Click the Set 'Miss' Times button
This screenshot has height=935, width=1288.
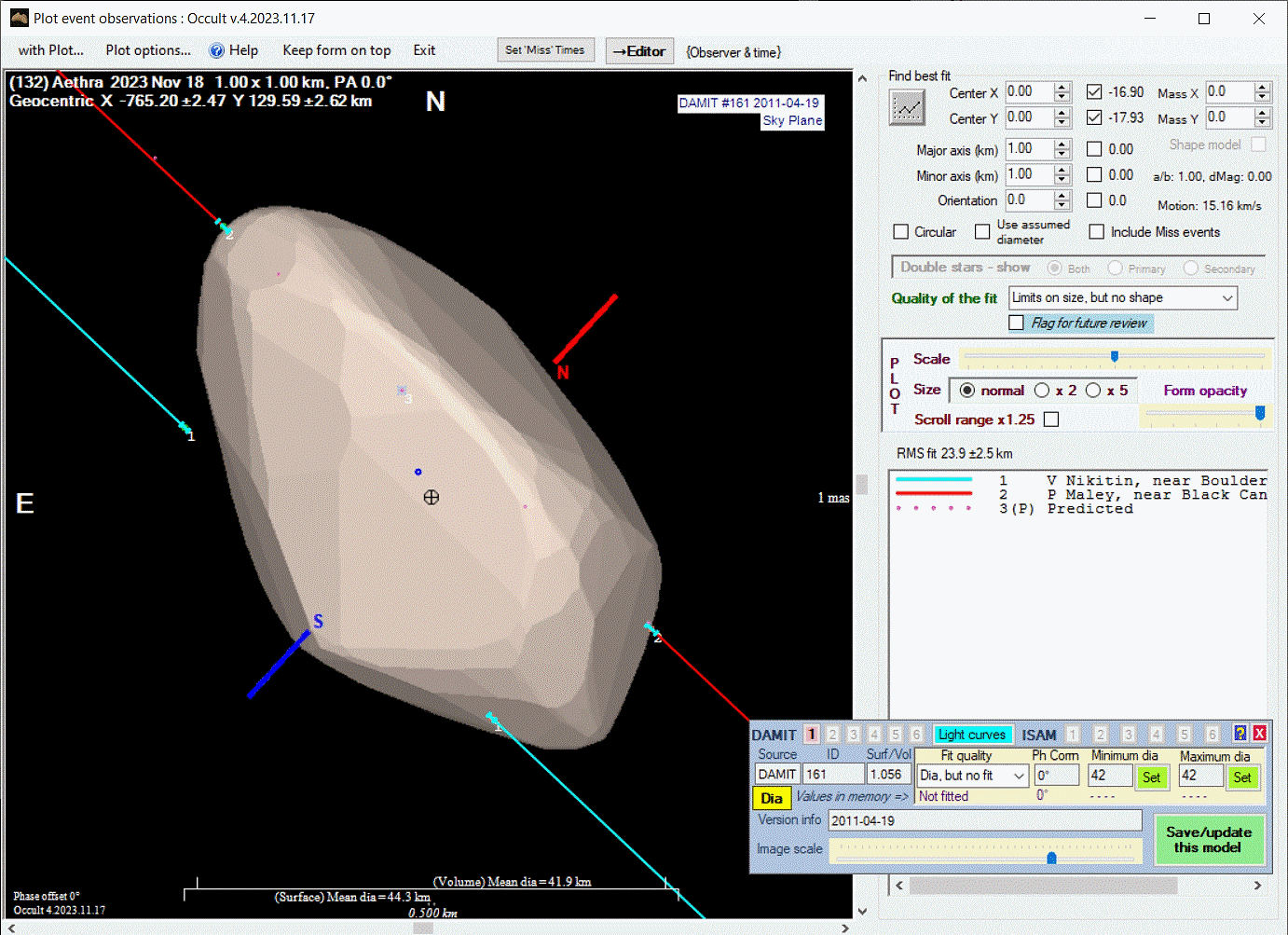pos(545,50)
